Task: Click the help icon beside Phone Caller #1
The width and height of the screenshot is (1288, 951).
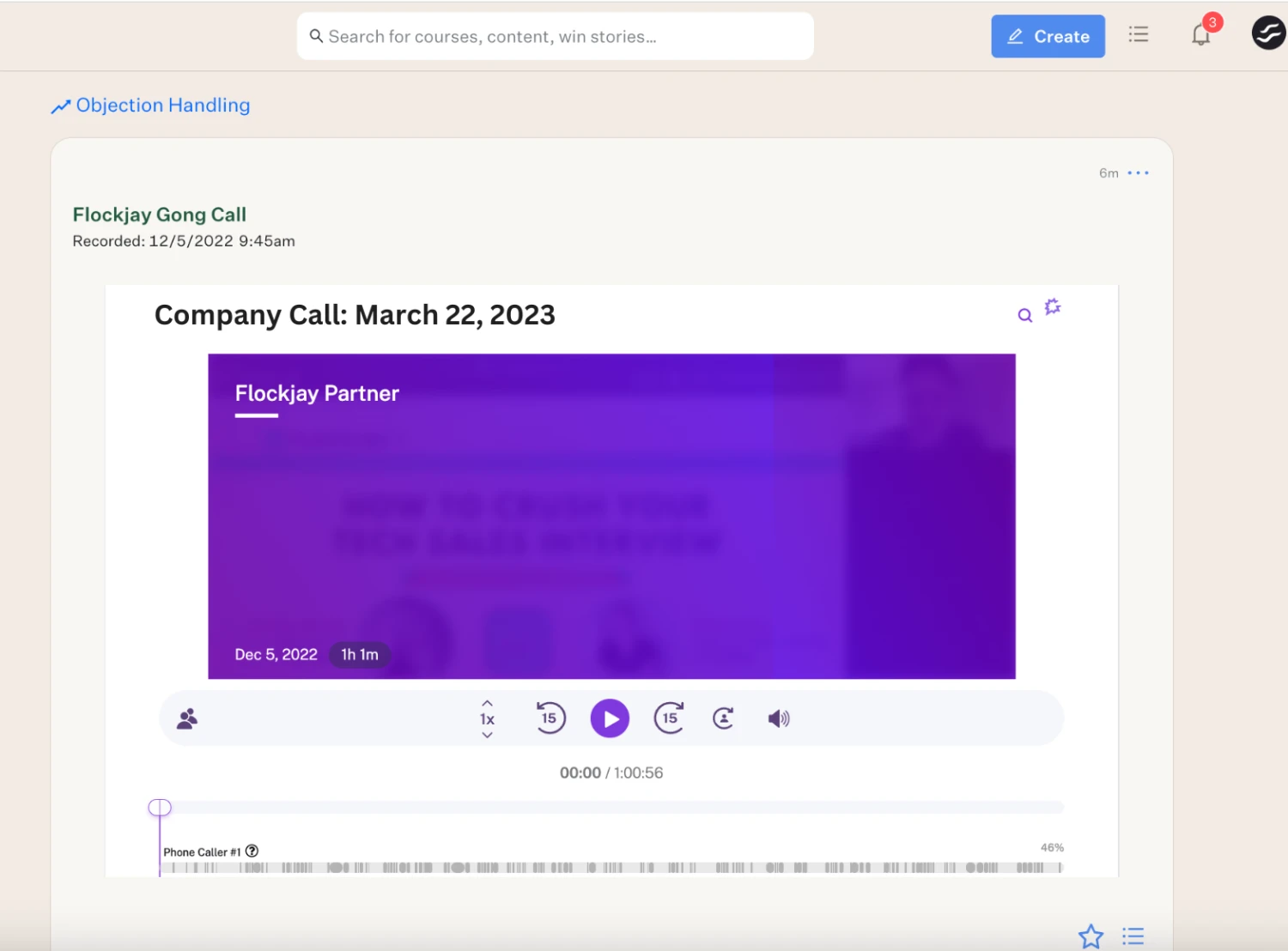Action: 252,851
